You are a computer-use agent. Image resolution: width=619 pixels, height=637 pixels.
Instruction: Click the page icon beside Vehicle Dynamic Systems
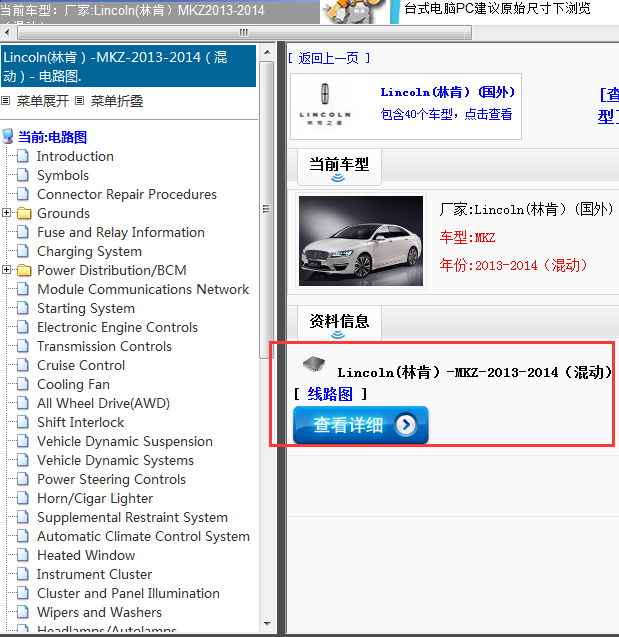click(23, 460)
